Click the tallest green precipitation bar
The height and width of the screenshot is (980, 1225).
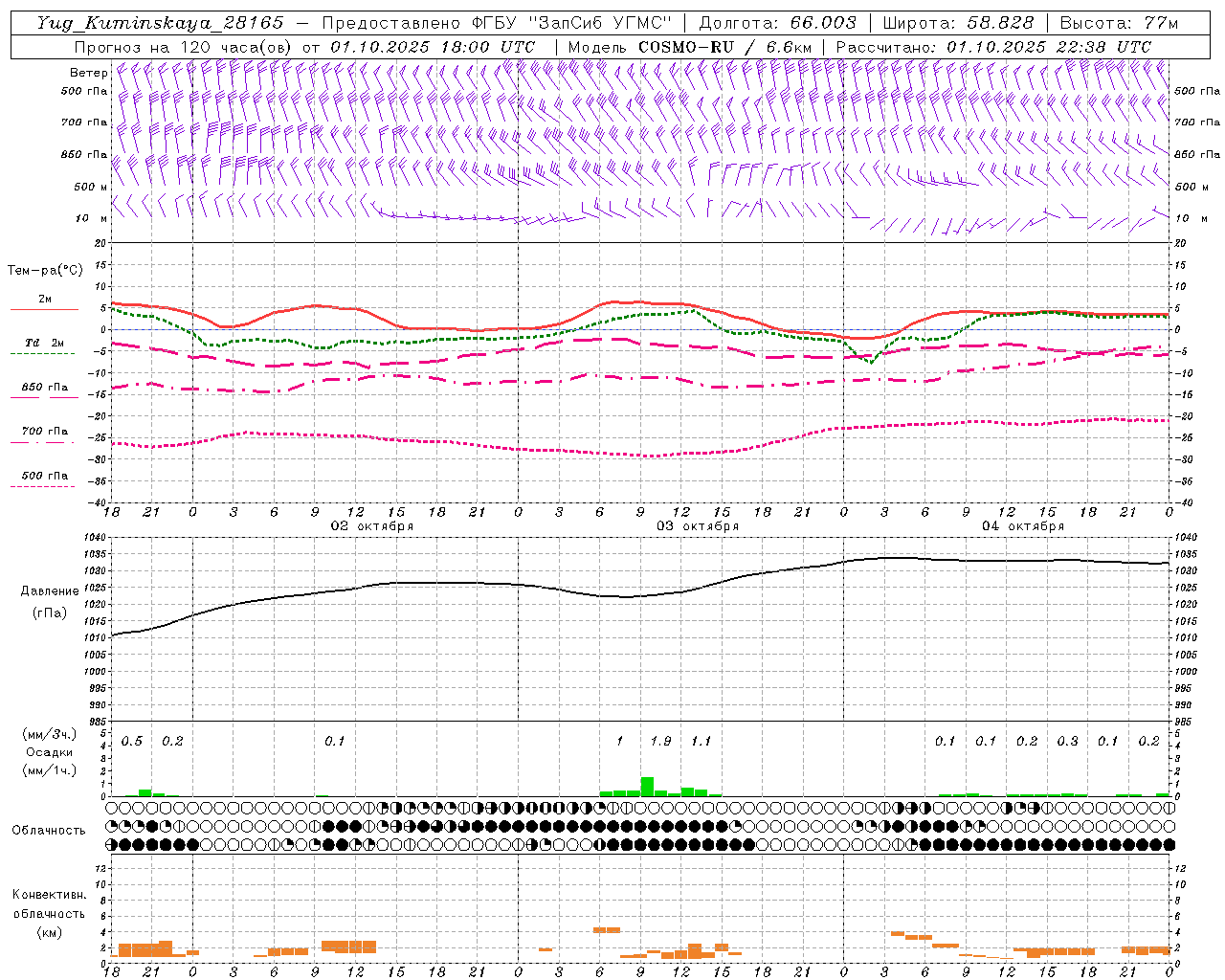647,787
